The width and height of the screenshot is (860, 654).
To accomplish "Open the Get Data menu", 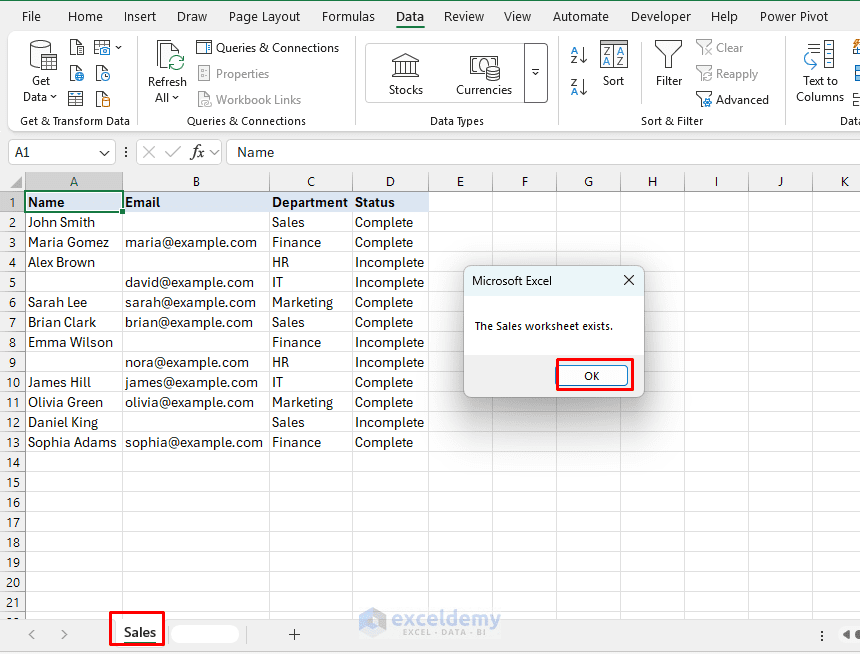I will (42, 71).
